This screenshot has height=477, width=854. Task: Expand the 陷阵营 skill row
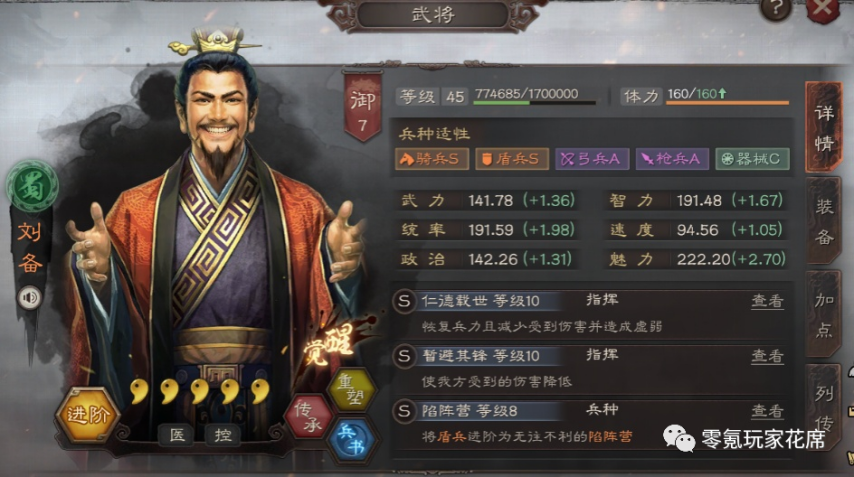pyautogui.click(x=590, y=424)
